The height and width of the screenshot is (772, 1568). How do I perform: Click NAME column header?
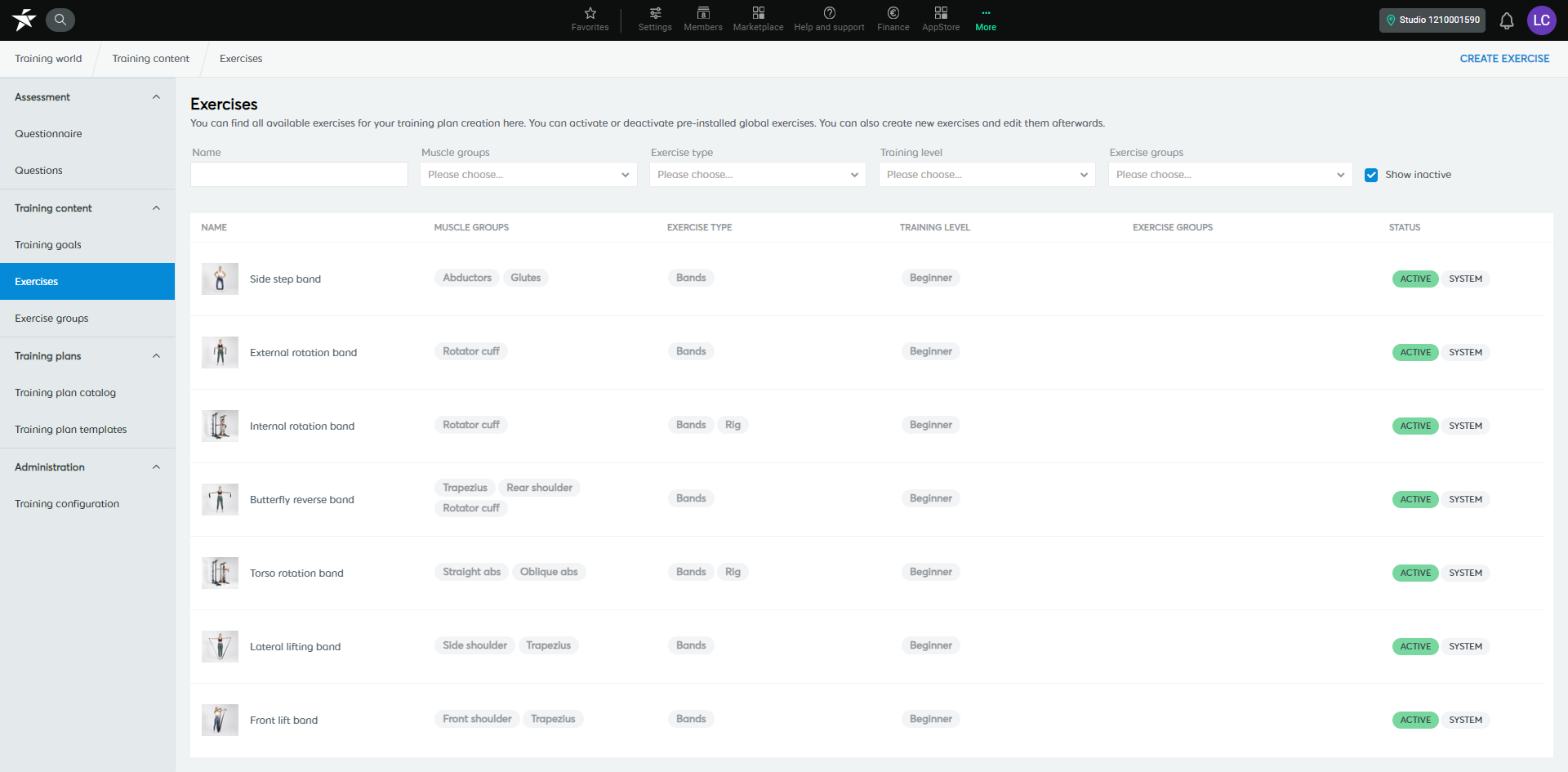(214, 227)
